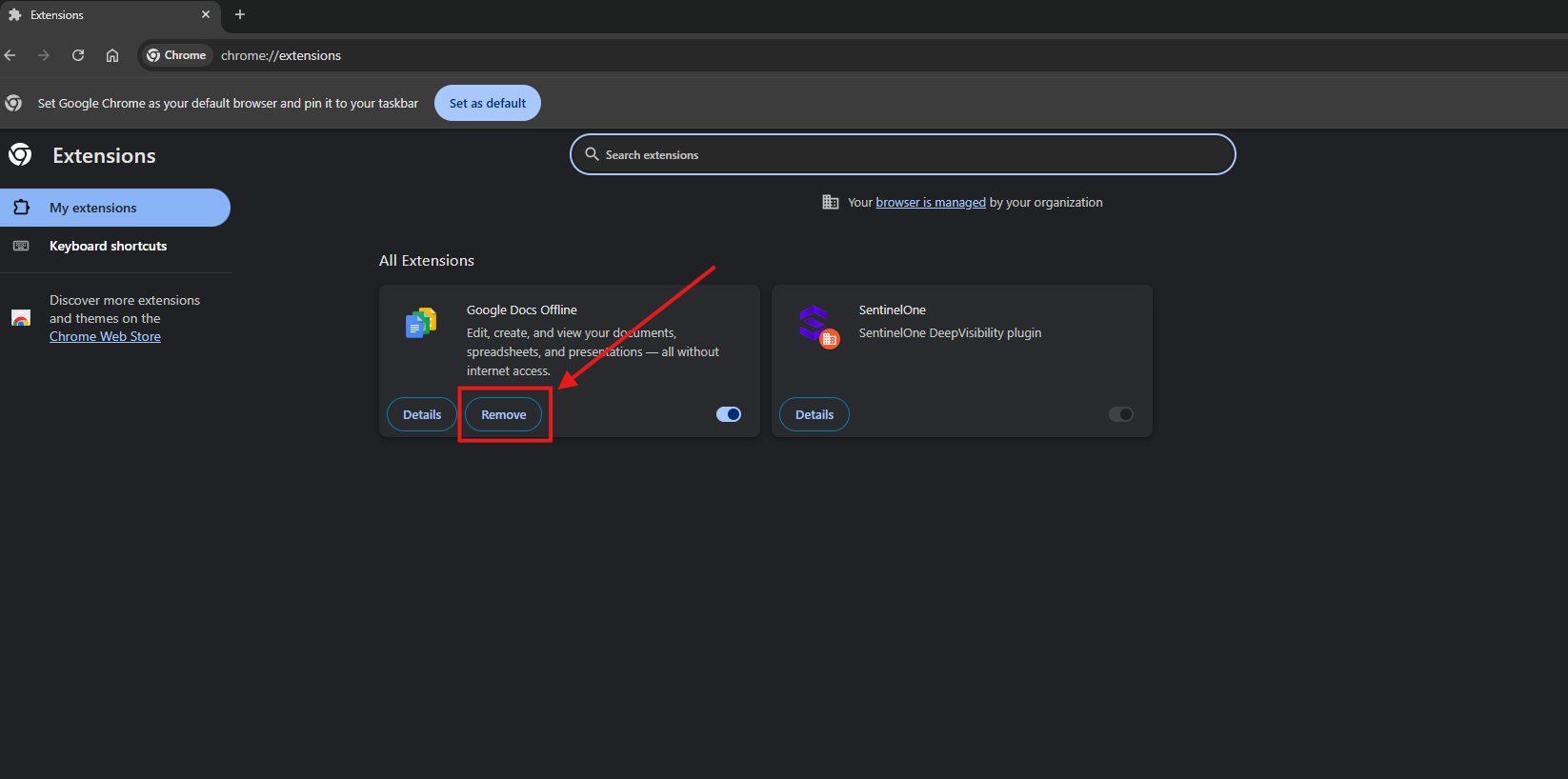
Task: Click the Chrome logo in default-browser banner
Action: tap(13, 103)
